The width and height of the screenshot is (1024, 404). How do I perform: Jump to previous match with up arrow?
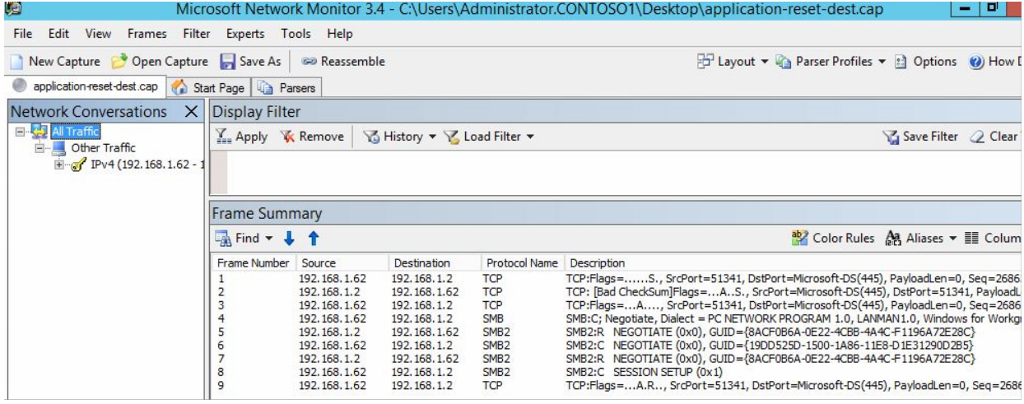313,239
